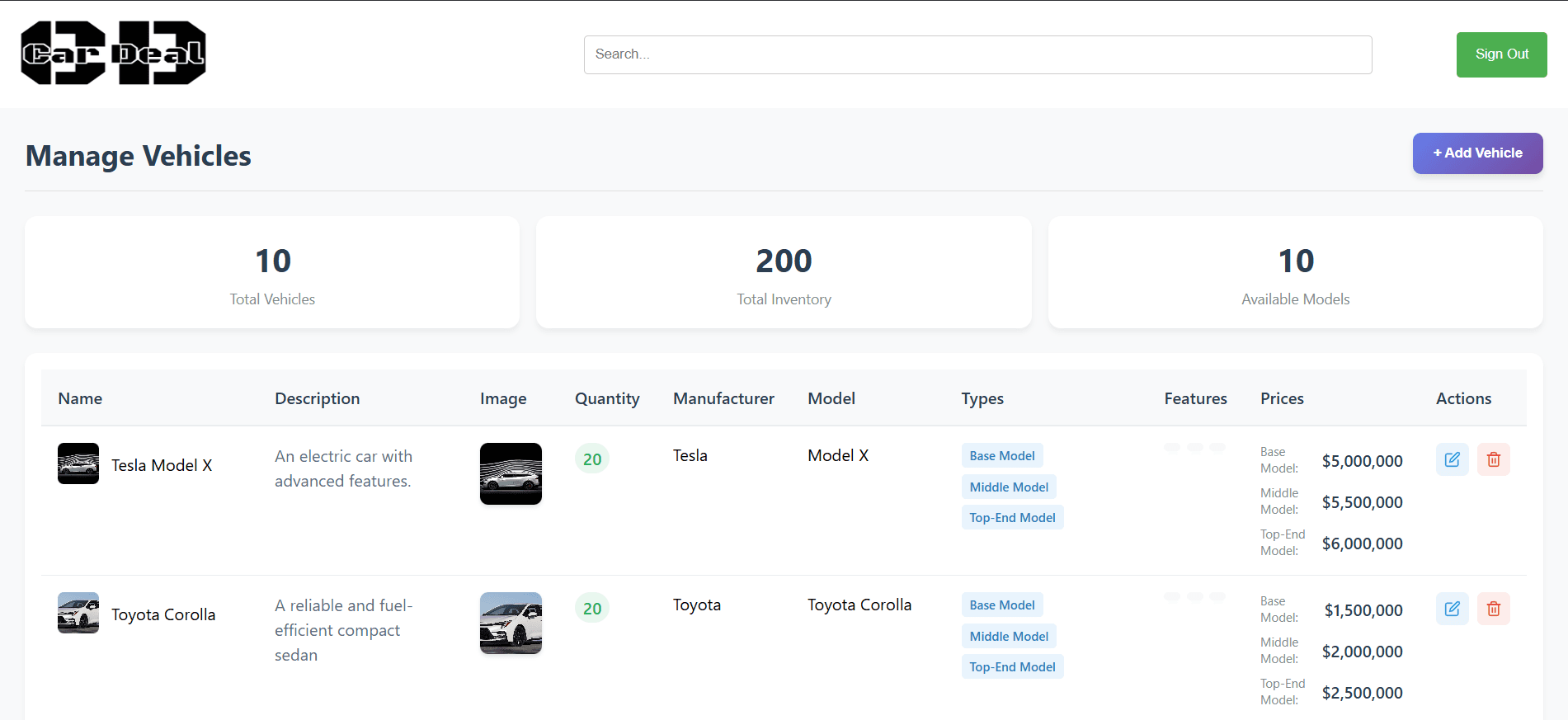Click the Tesla row Middle Model tag

tap(1009, 487)
